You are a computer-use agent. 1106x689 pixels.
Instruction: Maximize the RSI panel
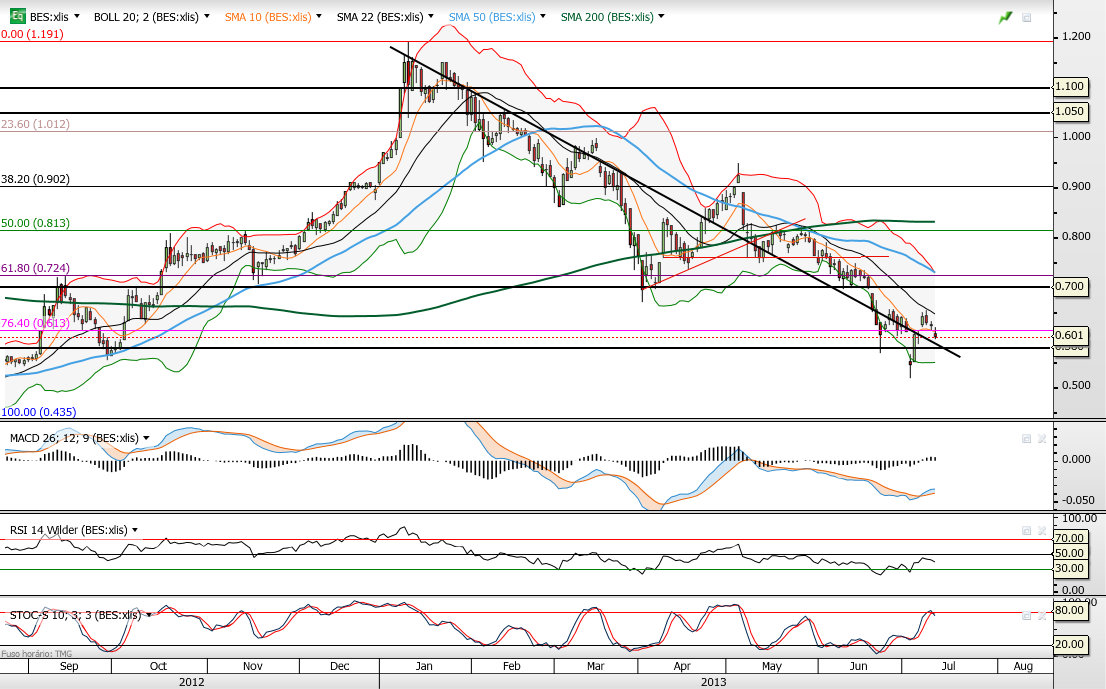click(1027, 530)
